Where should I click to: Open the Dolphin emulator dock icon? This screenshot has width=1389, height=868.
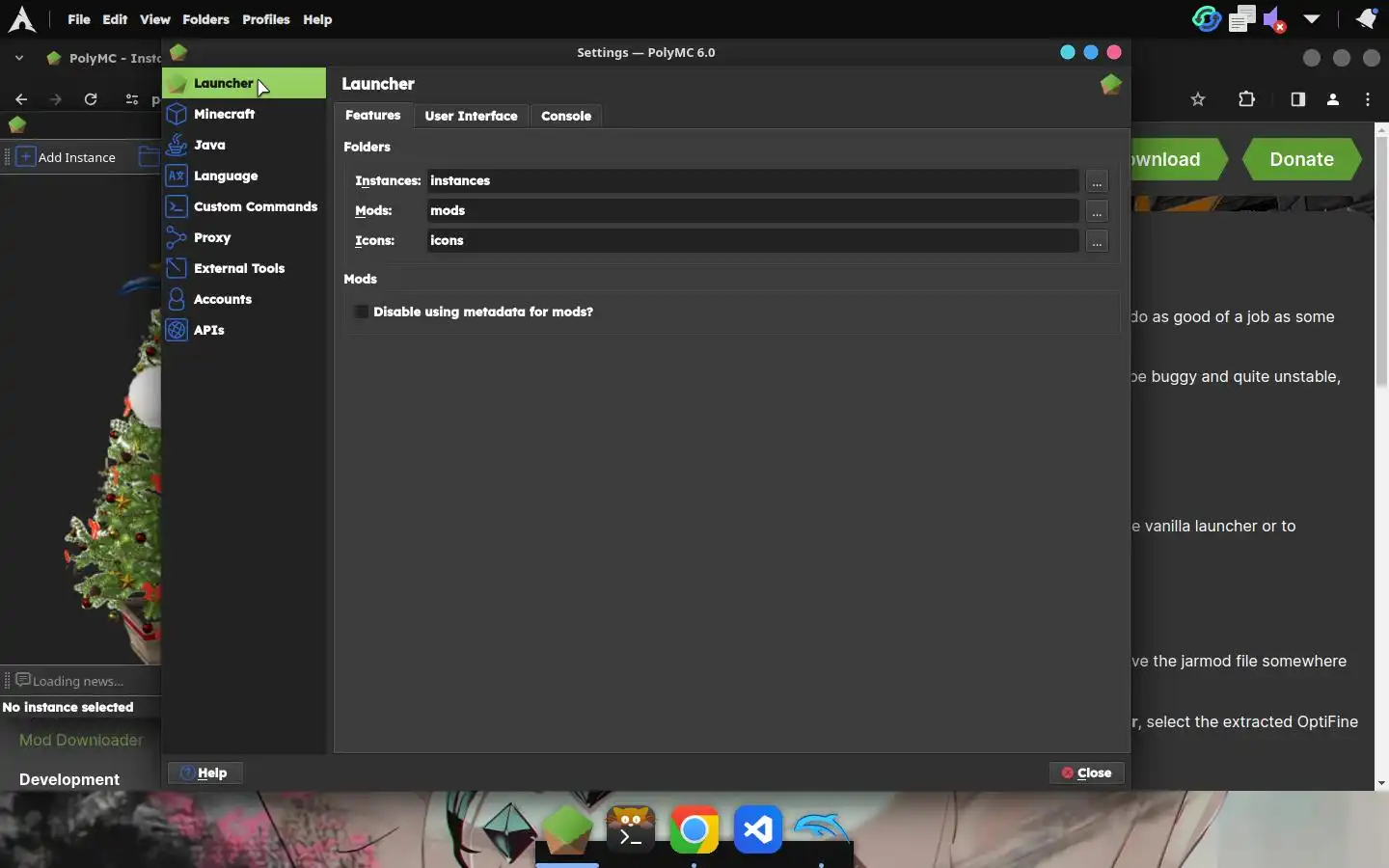pyautogui.click(x=821, y=829)
